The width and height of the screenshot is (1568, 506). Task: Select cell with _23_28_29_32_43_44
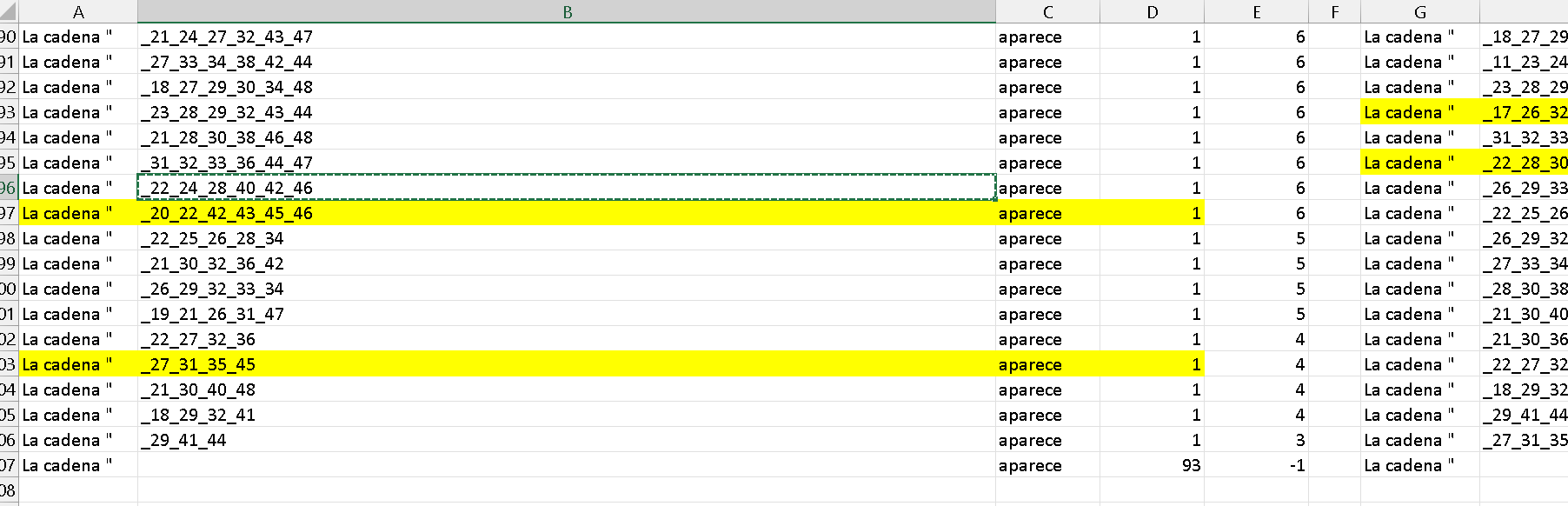(567, 112)
